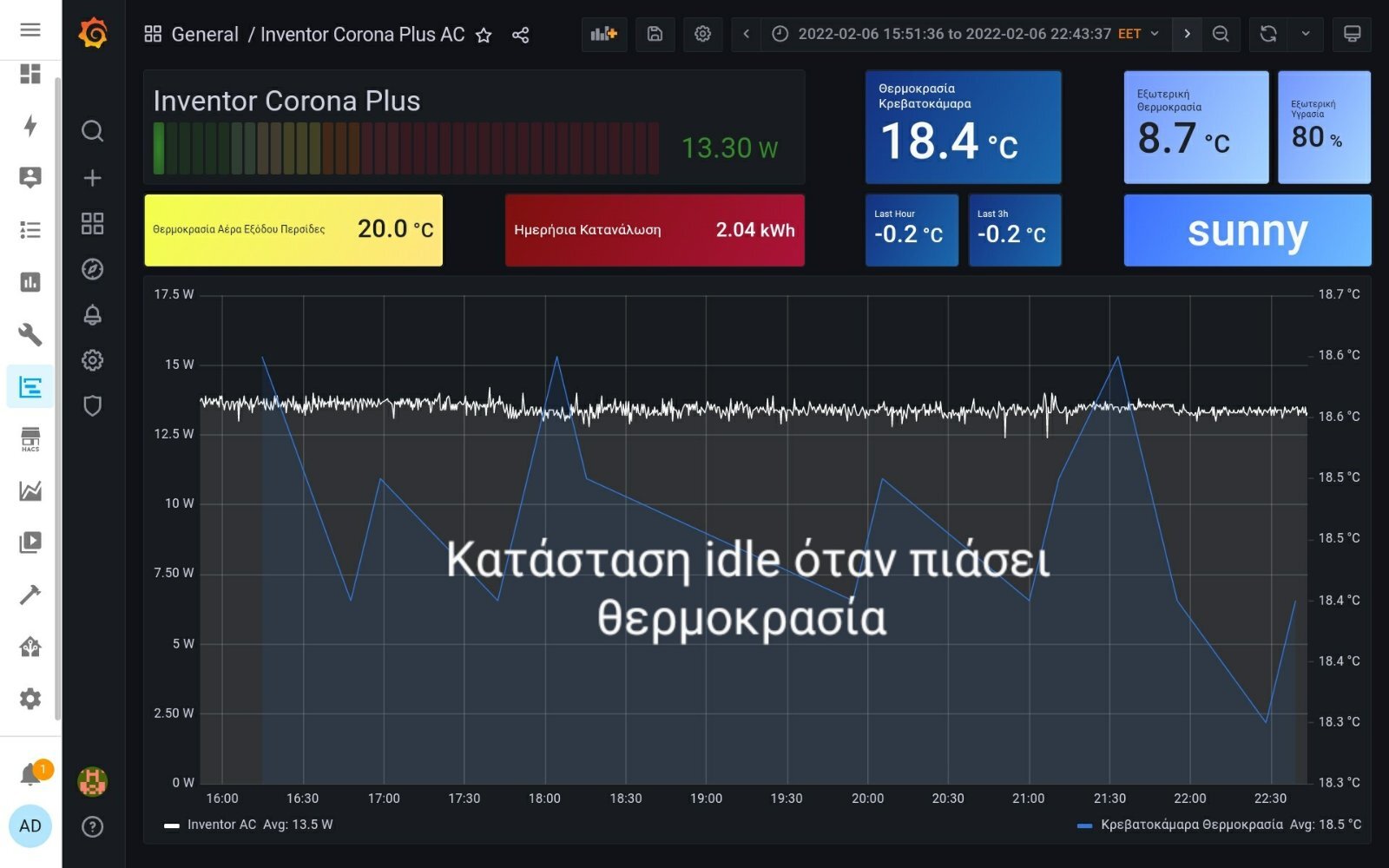Save the dashboard with floppy icon

tap(655, 34)
